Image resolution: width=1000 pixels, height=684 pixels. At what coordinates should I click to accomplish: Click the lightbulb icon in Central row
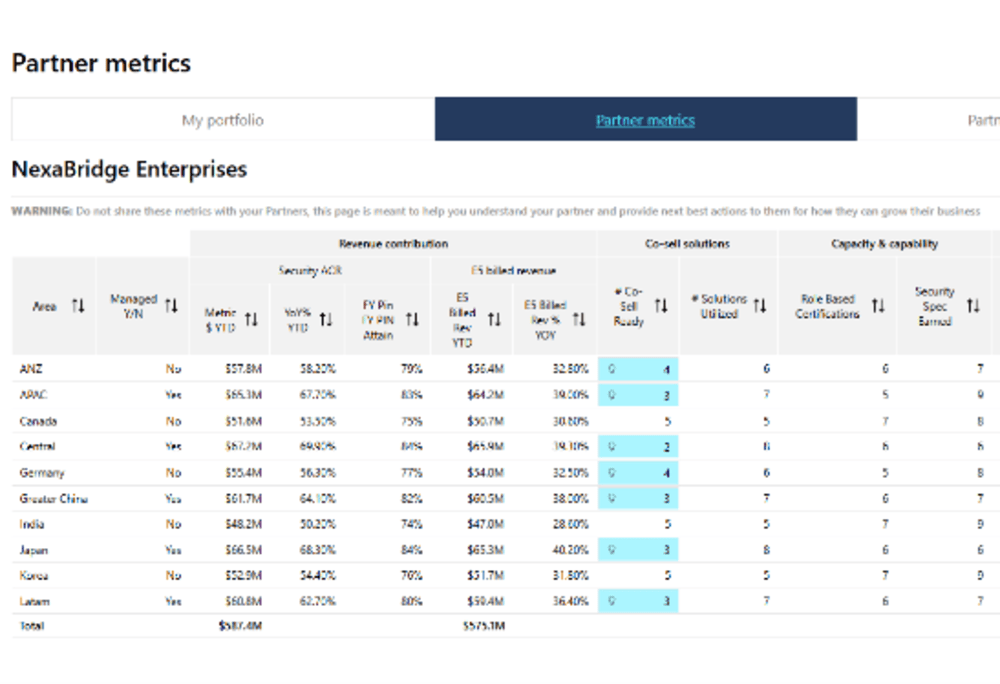(x=612, y=446)
